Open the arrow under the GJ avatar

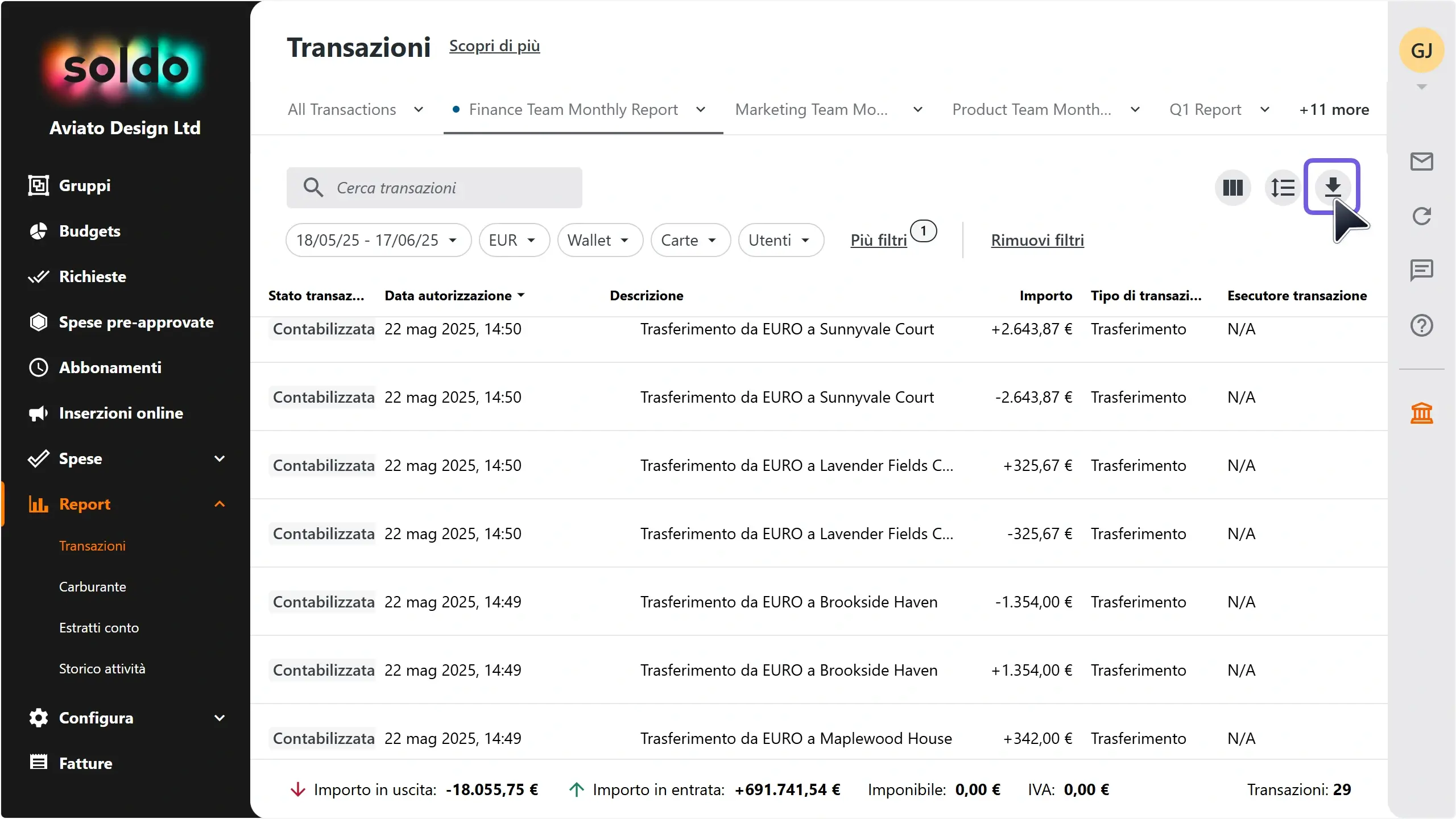(x=1421, y=87)
